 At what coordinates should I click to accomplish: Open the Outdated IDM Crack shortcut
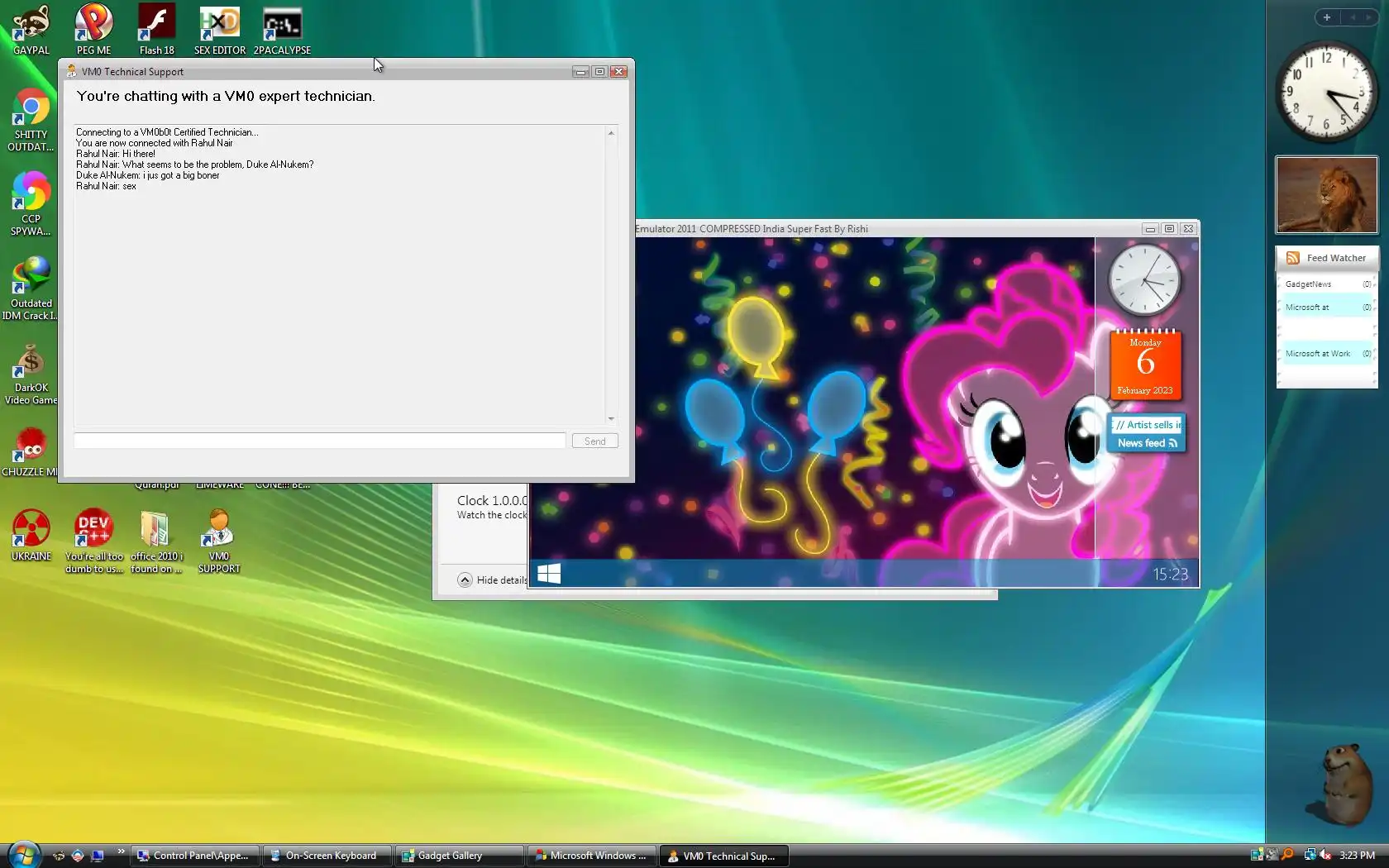31,289
